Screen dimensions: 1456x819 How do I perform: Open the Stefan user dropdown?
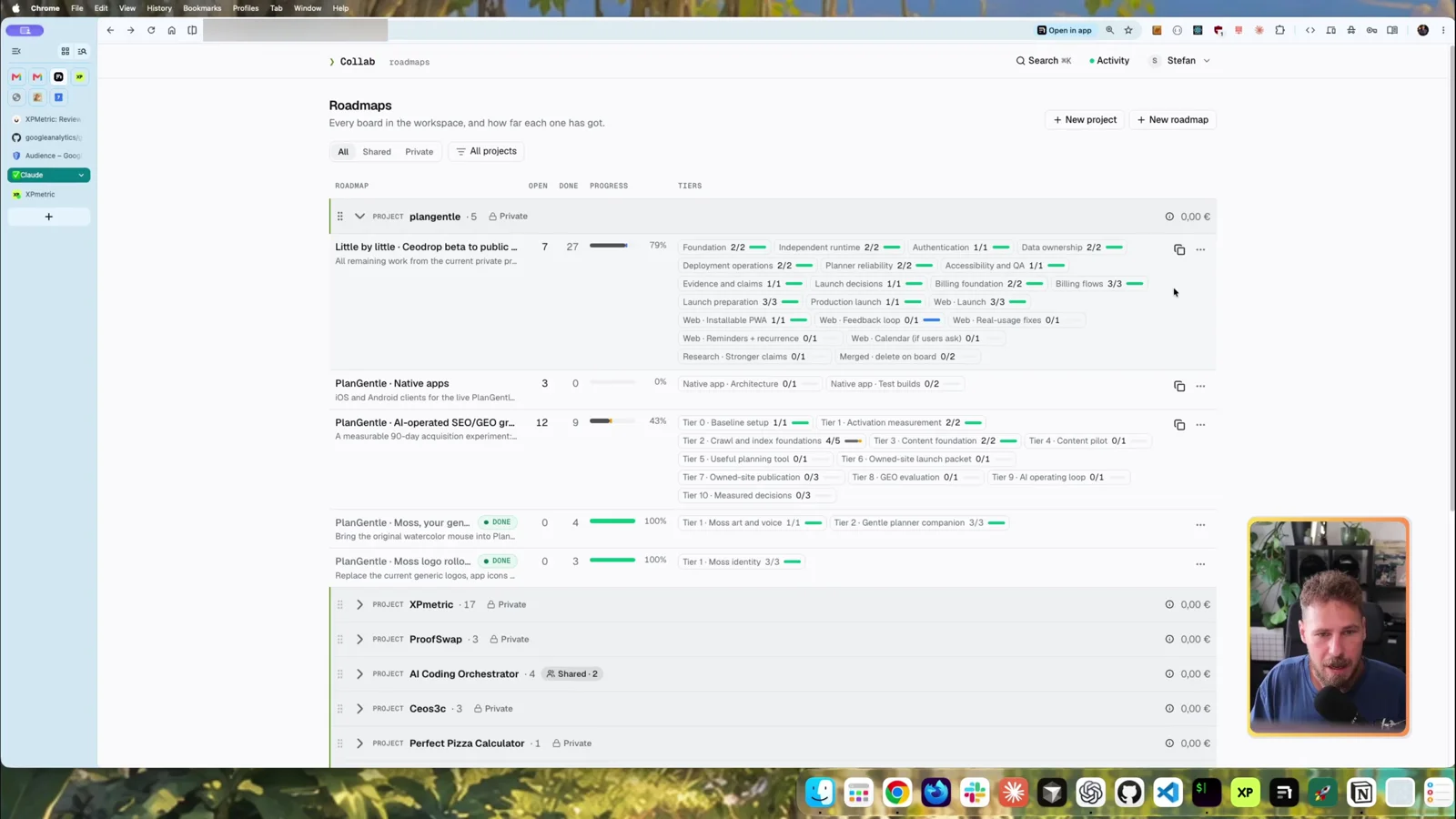tap(1180, 61)
